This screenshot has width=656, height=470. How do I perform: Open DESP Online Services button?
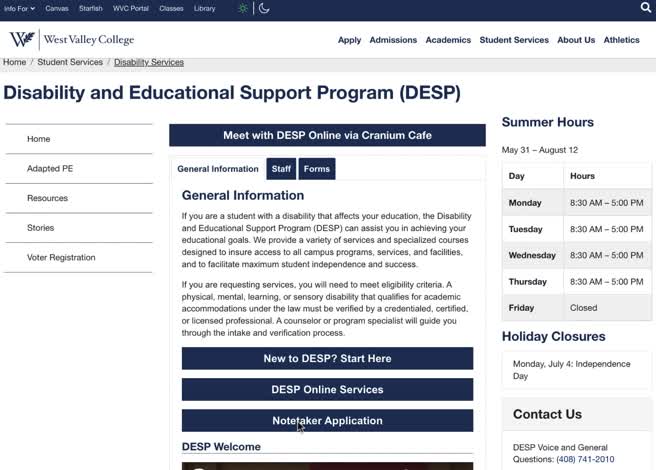pos(327,389)
